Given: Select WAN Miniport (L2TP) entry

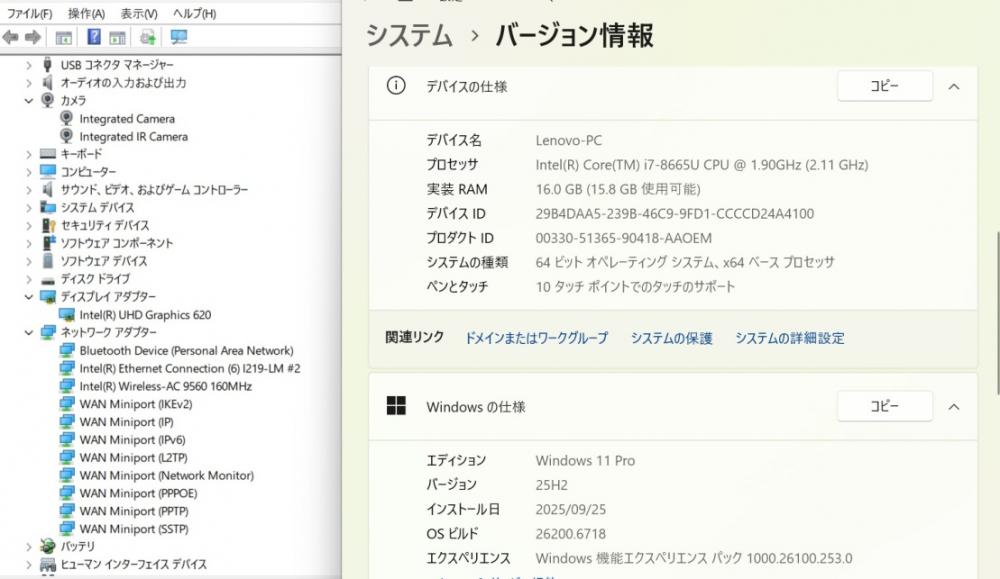Looking at the screenshot, I should (x=133, y=457).
